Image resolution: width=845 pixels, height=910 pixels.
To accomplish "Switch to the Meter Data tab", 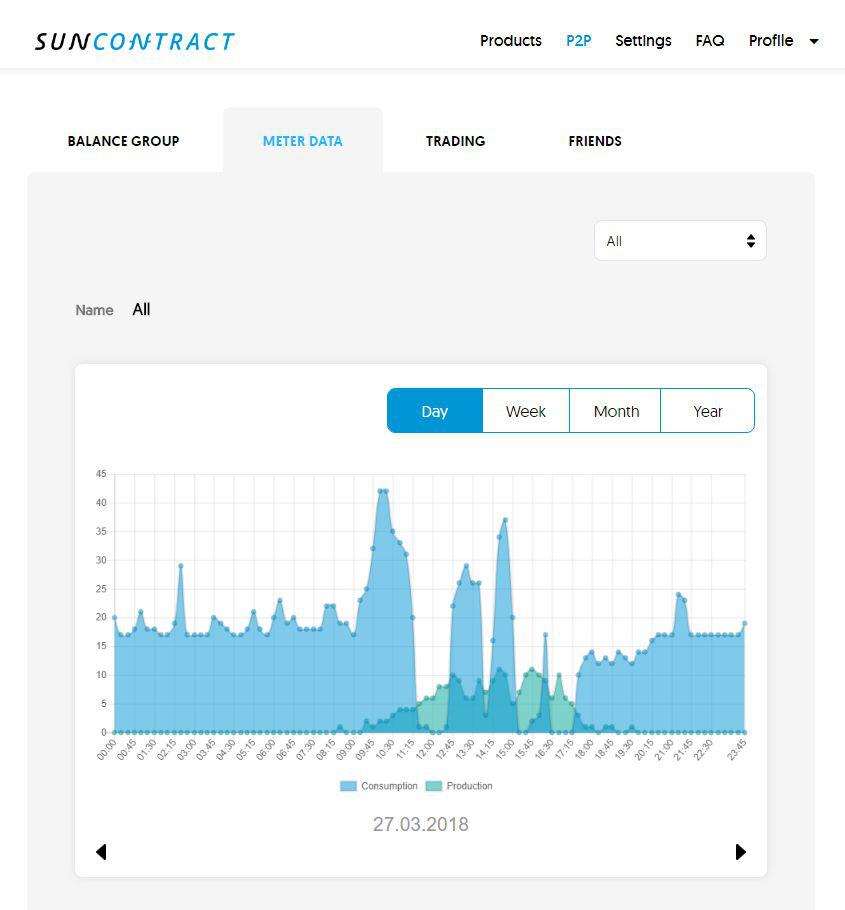I will coord(302,141).
